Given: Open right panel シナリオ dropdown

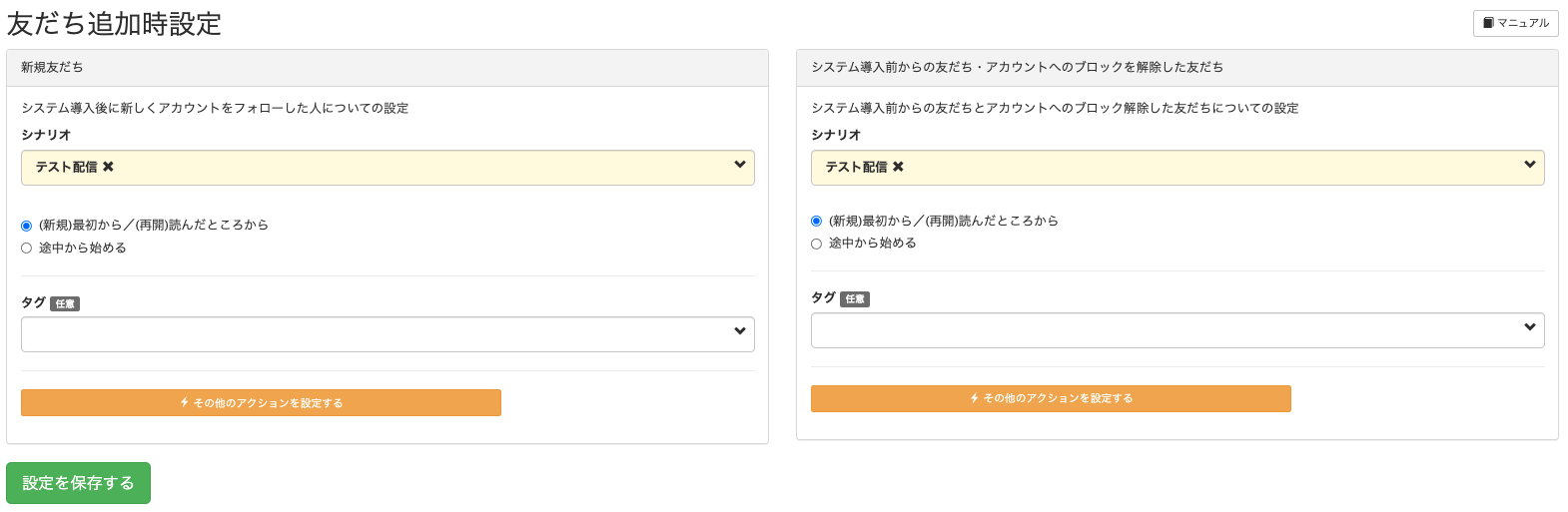Looking at the screenshot, I should (1177, 168).
